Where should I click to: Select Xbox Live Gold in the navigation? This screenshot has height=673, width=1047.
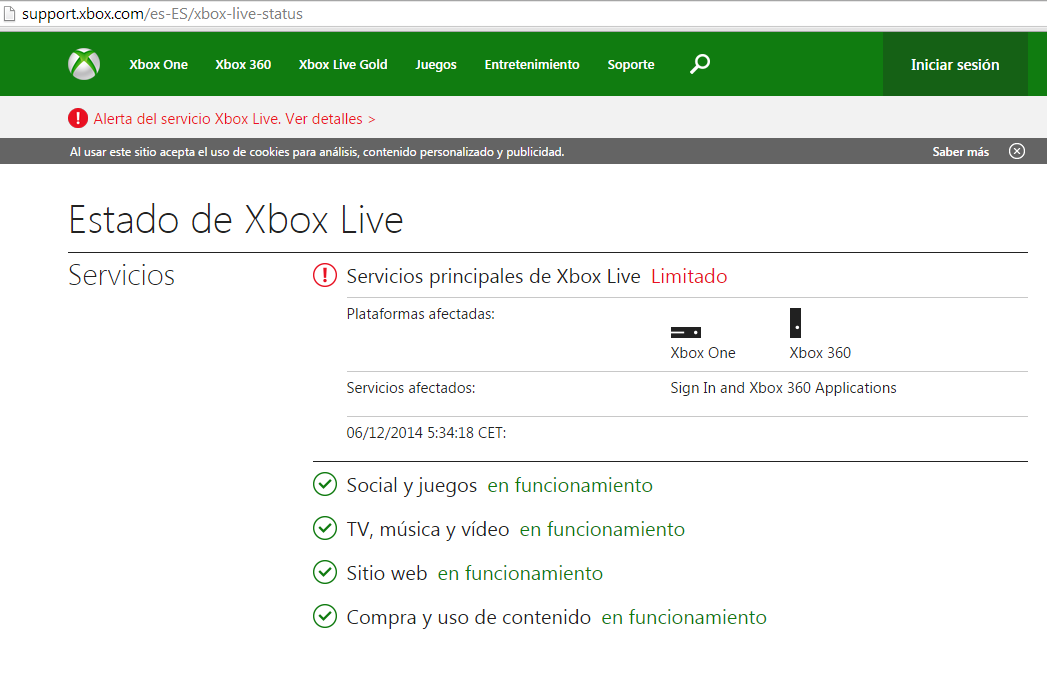pos(343,63)
